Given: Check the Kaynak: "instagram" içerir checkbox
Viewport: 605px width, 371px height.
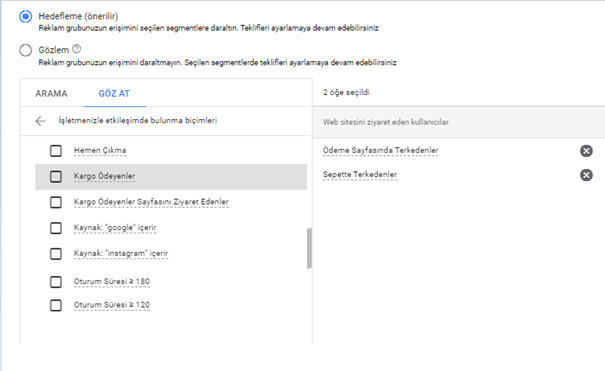Looking at the screenshot, I should (56, 254).
